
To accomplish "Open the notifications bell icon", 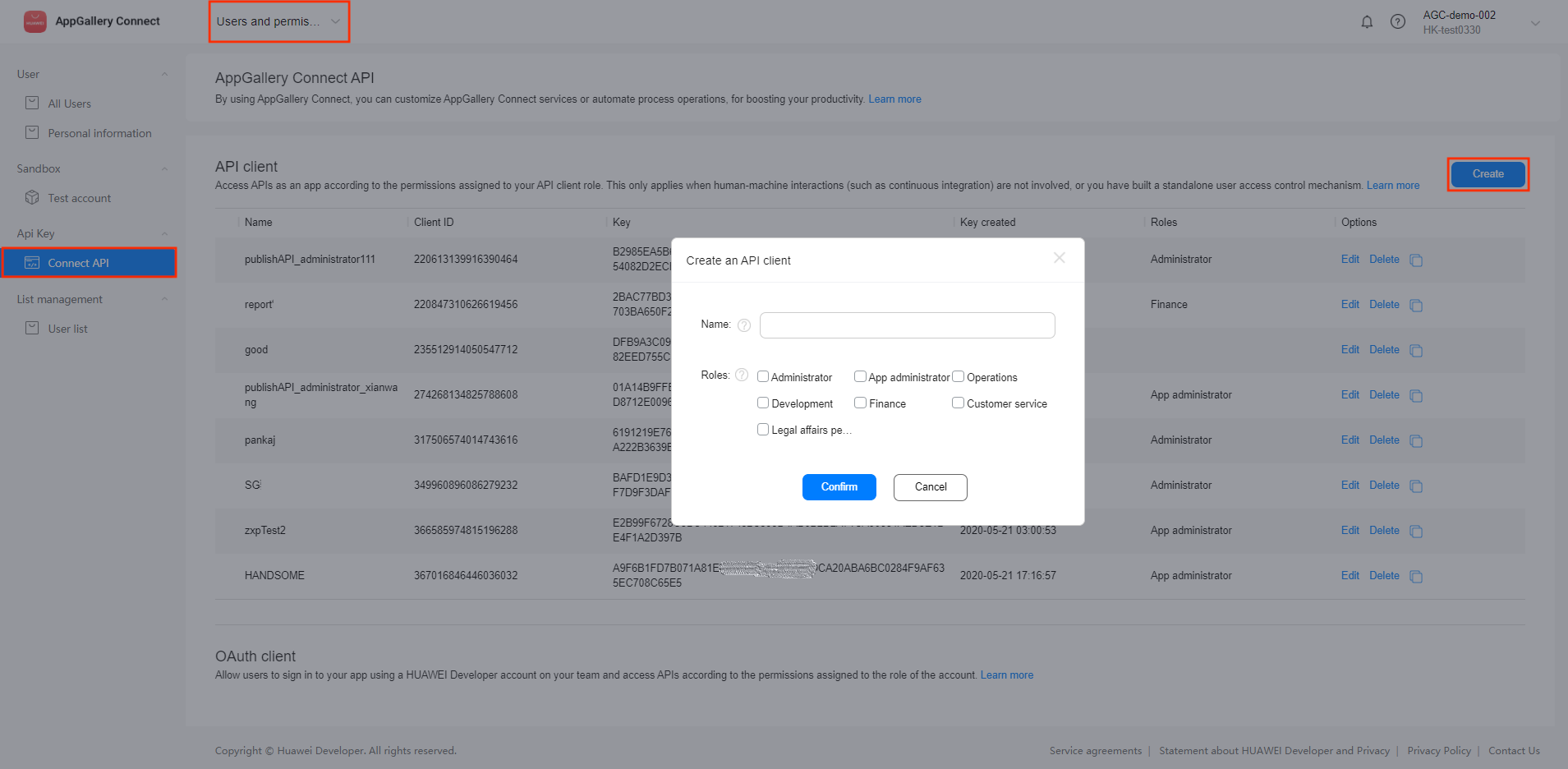I will (1367, 22).
